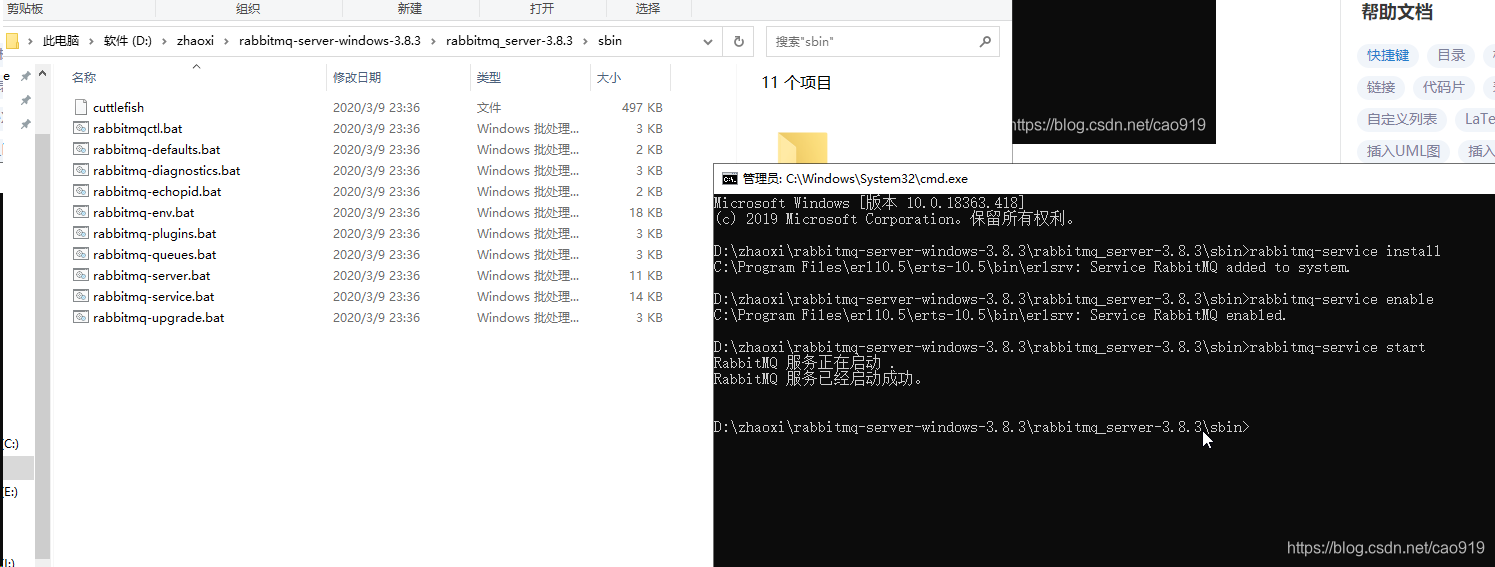Select the file name rabbitmq-service.bat
Image resolution: width=1495 pixels, height=567 pixels.
[x=154, y=296]
